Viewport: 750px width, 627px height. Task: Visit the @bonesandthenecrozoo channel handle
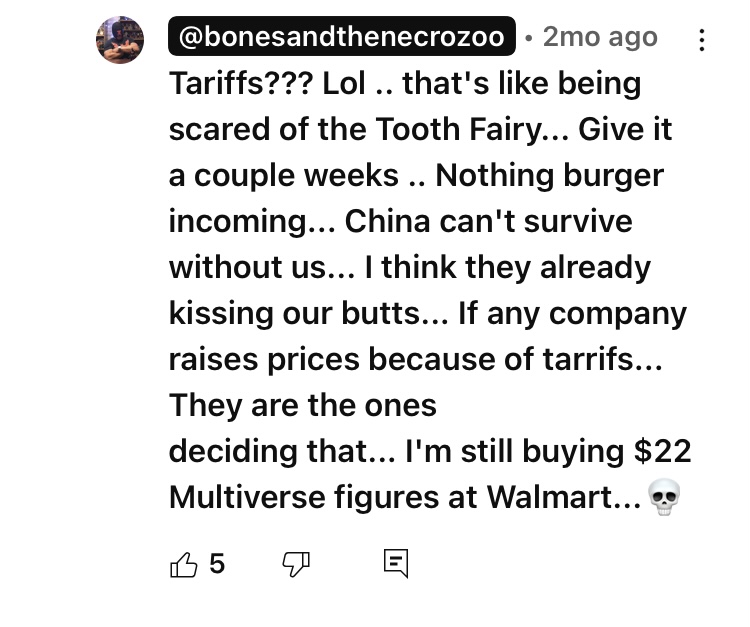coord(342,36)
